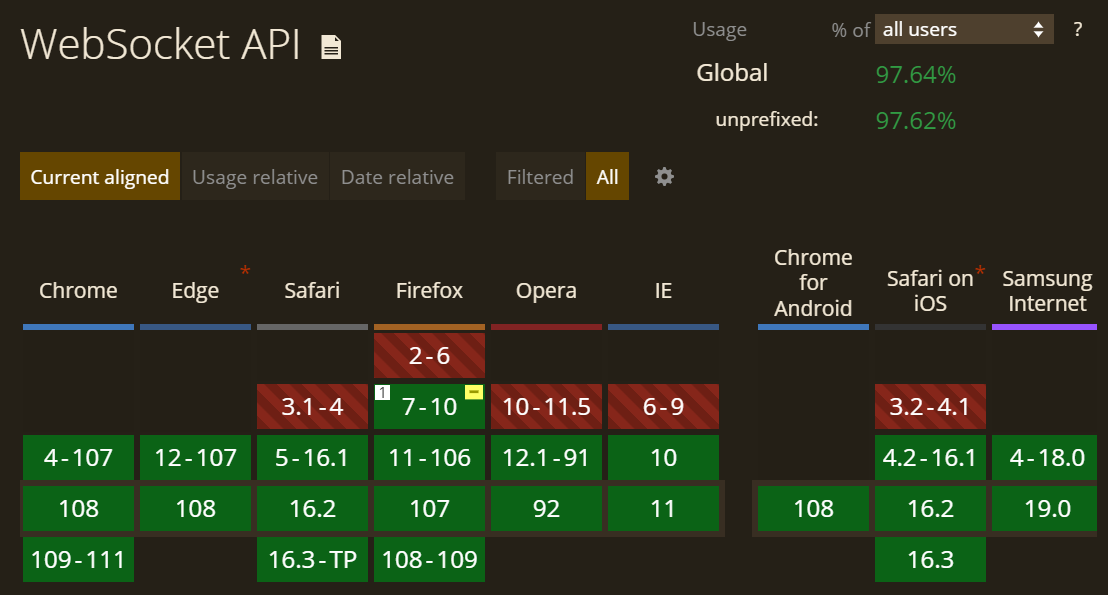The image size is (1108, 595).
Task: Select current Safari 16.2 cell
Action: 312,508
